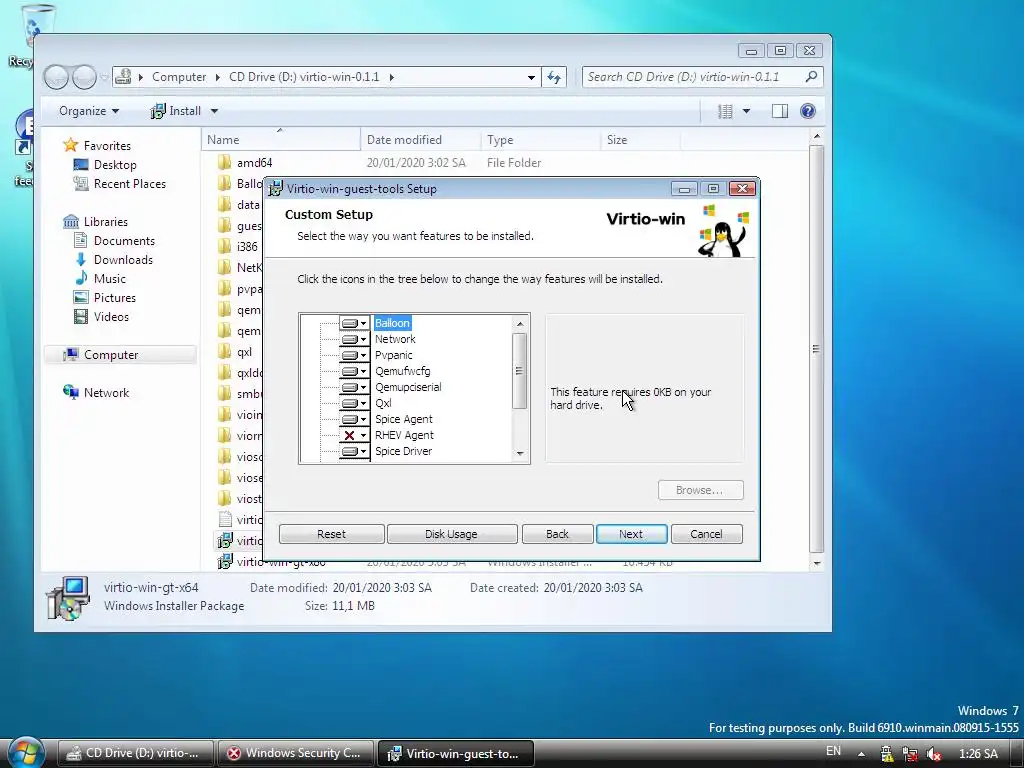Open Qemupciserial feature install dropdown
Screen dimensions: 1024x768
[354, 387]
